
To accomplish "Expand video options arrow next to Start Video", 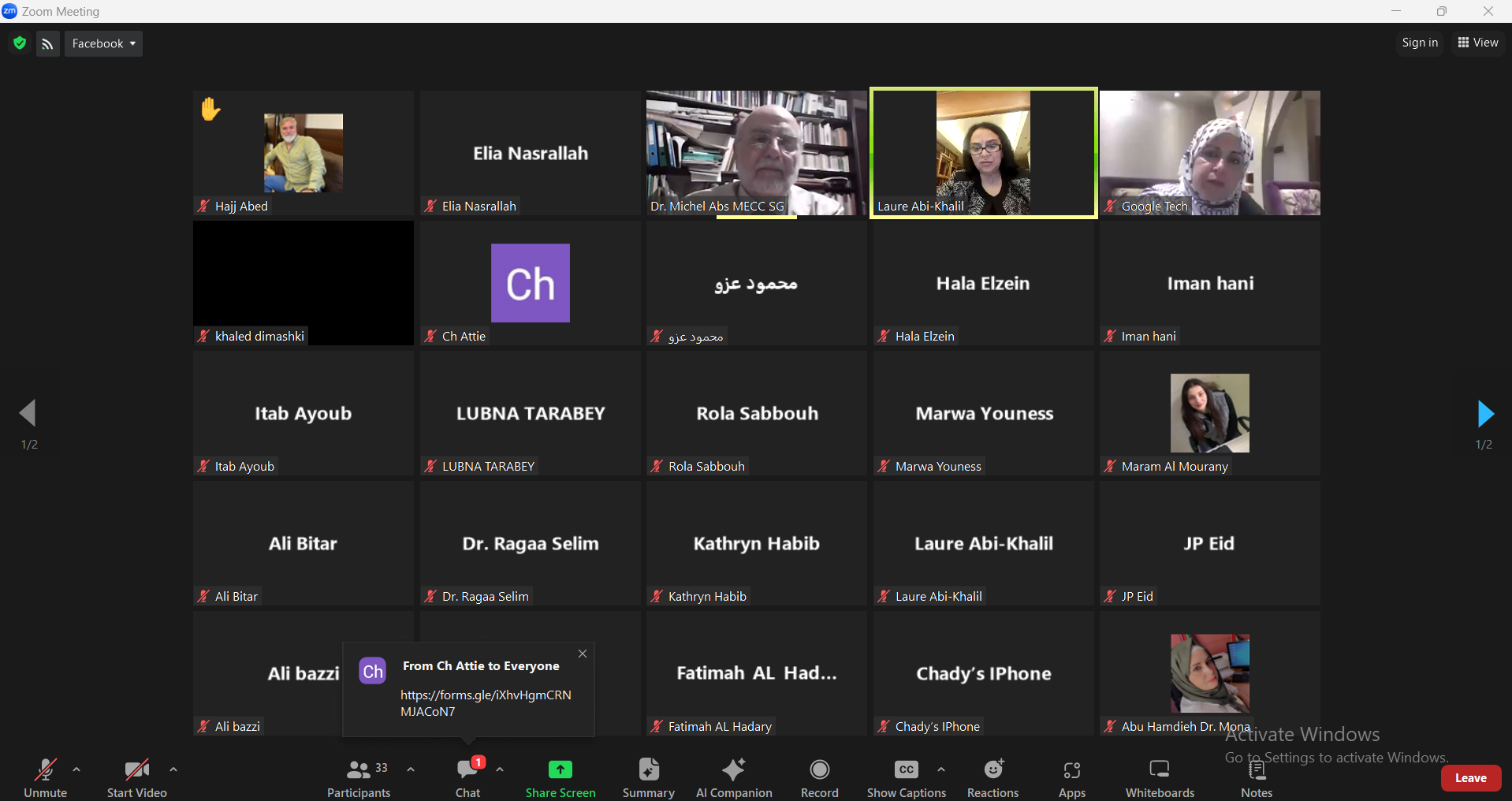I will point(173,769).
